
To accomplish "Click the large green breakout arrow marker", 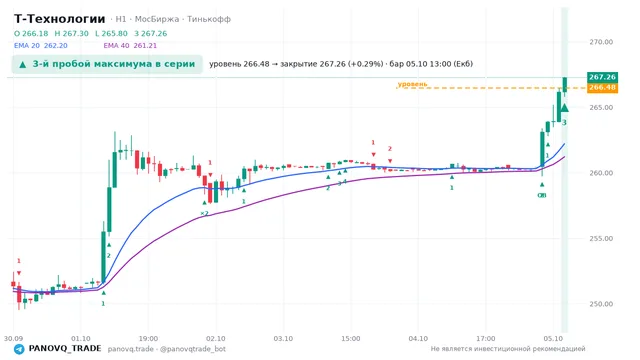I will [x=564, y=108].
